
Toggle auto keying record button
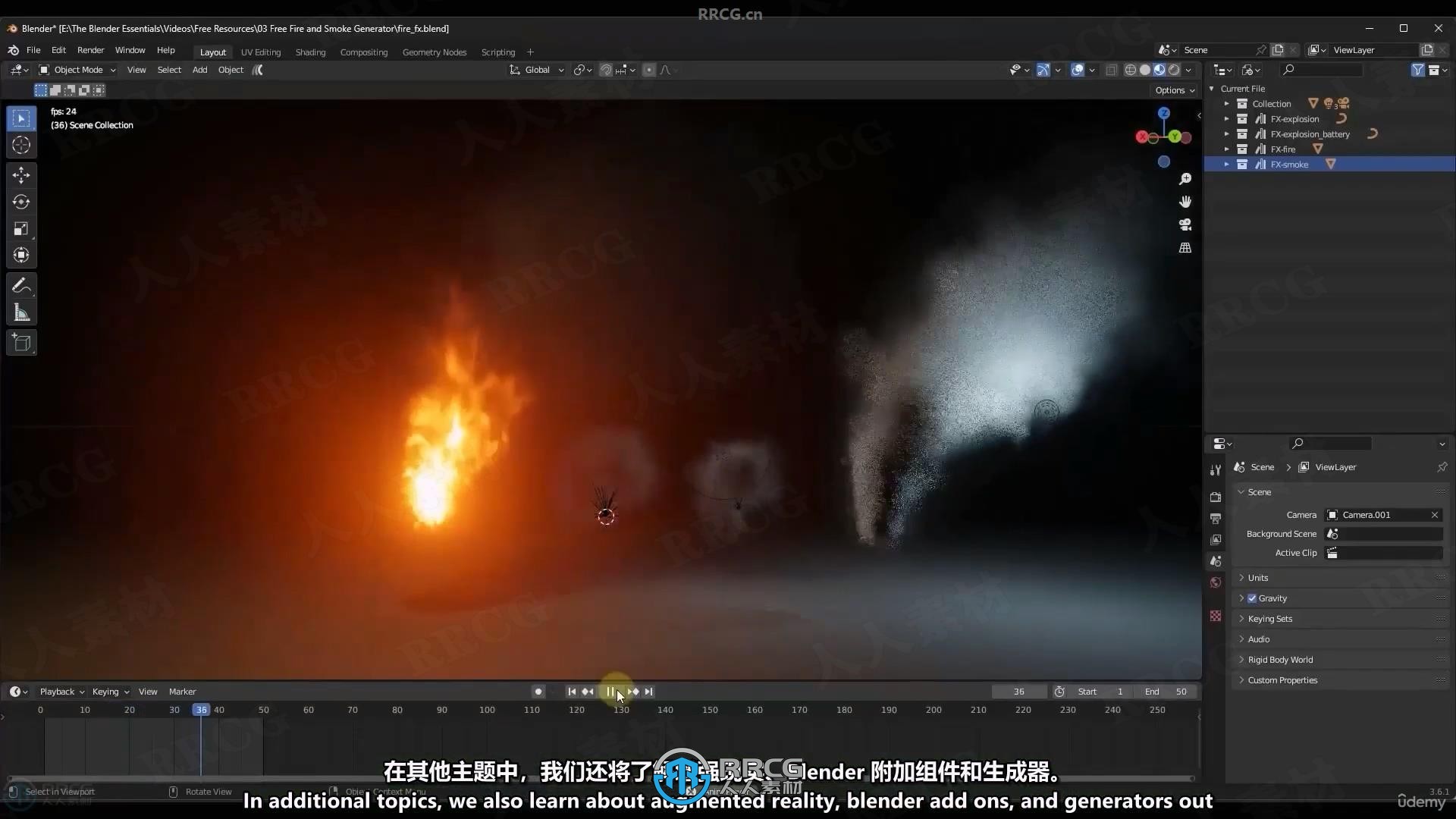[538, 692]
